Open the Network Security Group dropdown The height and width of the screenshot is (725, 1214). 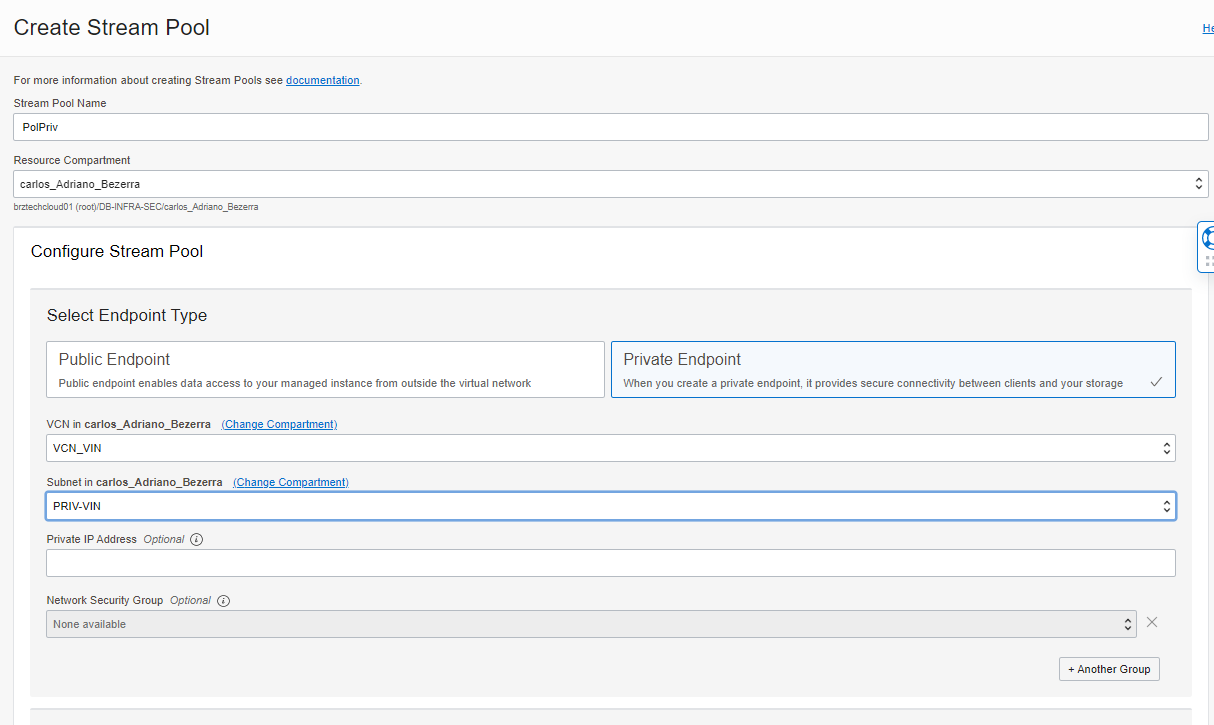590,624
